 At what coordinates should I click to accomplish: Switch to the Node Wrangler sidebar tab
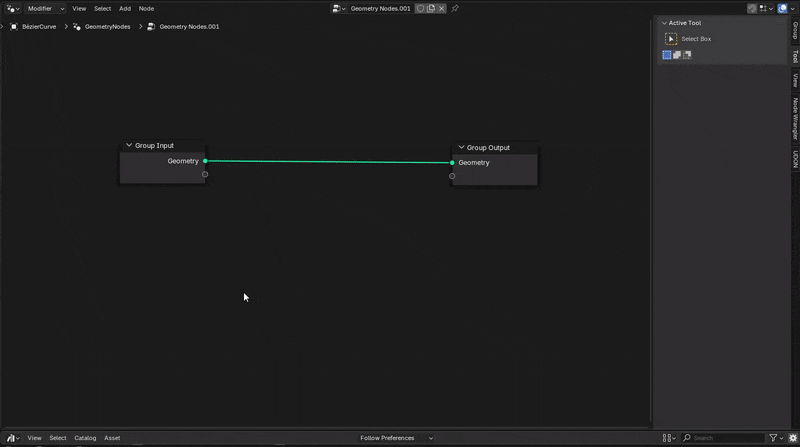tap(795, 118)
